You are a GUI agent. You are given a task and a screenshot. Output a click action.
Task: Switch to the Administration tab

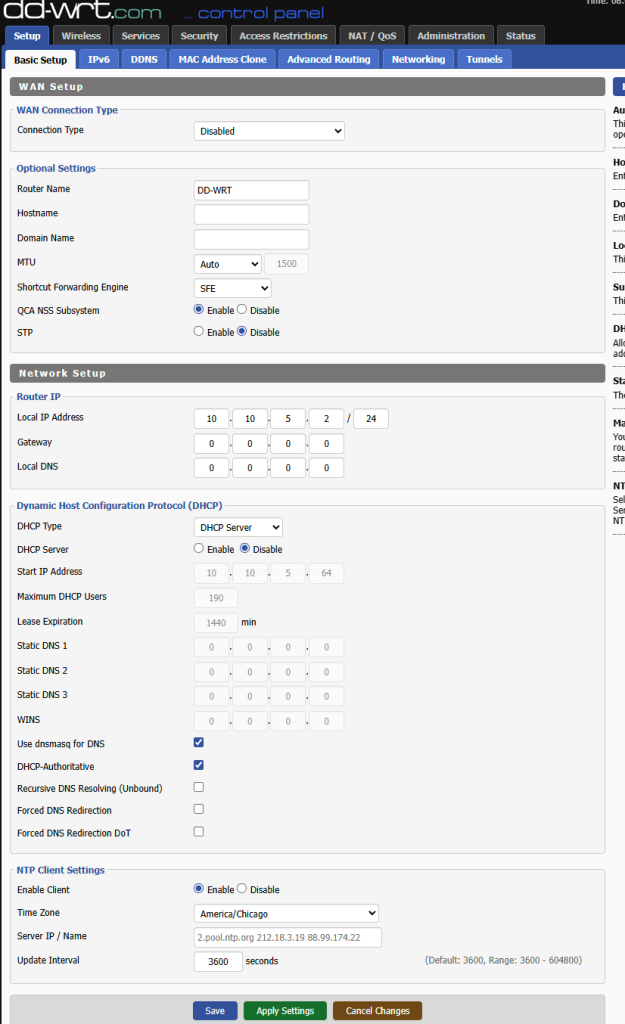pos(451,36)
